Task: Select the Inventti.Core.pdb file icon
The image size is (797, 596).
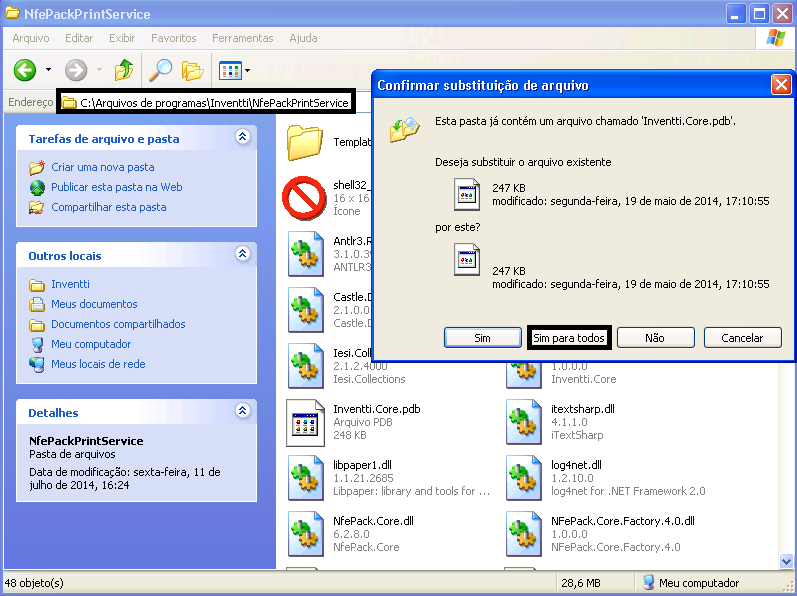Action: pyautogui.click(x=303, y=422)
